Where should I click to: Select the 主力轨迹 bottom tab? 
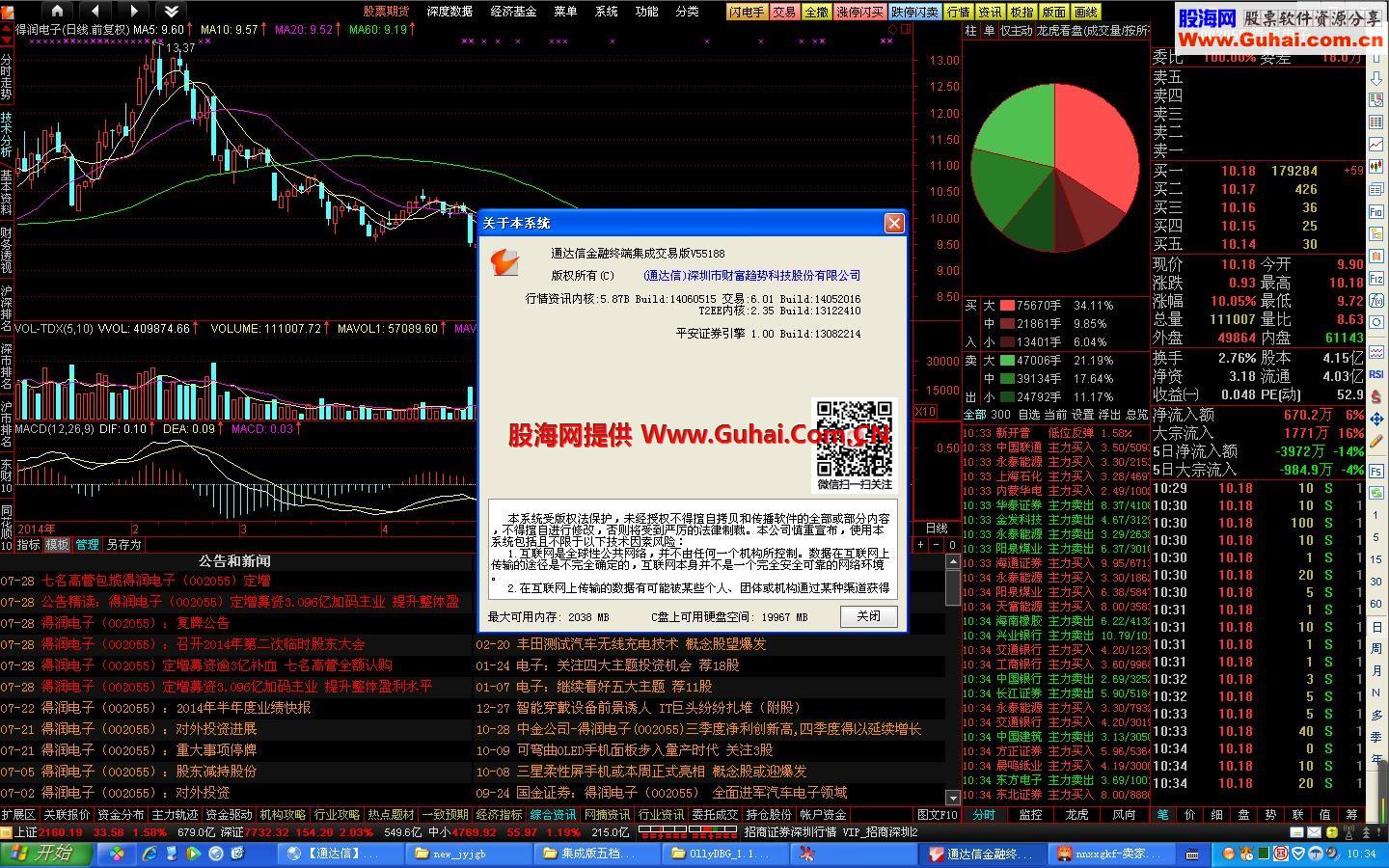click(x=175, y=815)
